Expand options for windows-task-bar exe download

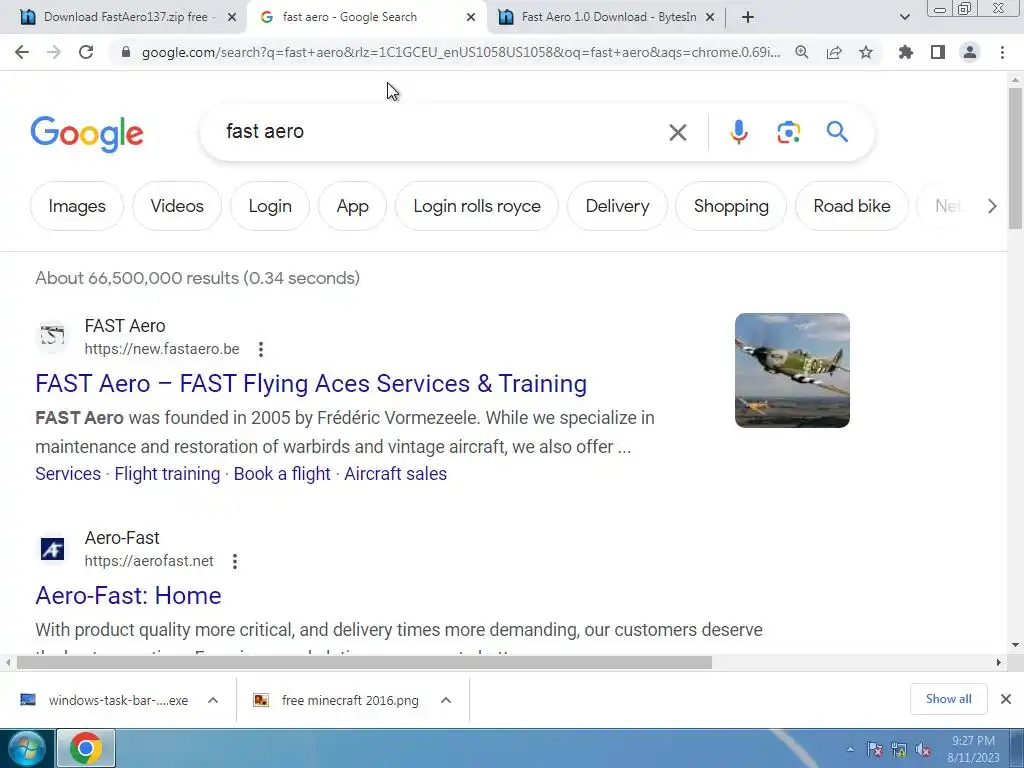pyautogui.click(x=213, y=700)
